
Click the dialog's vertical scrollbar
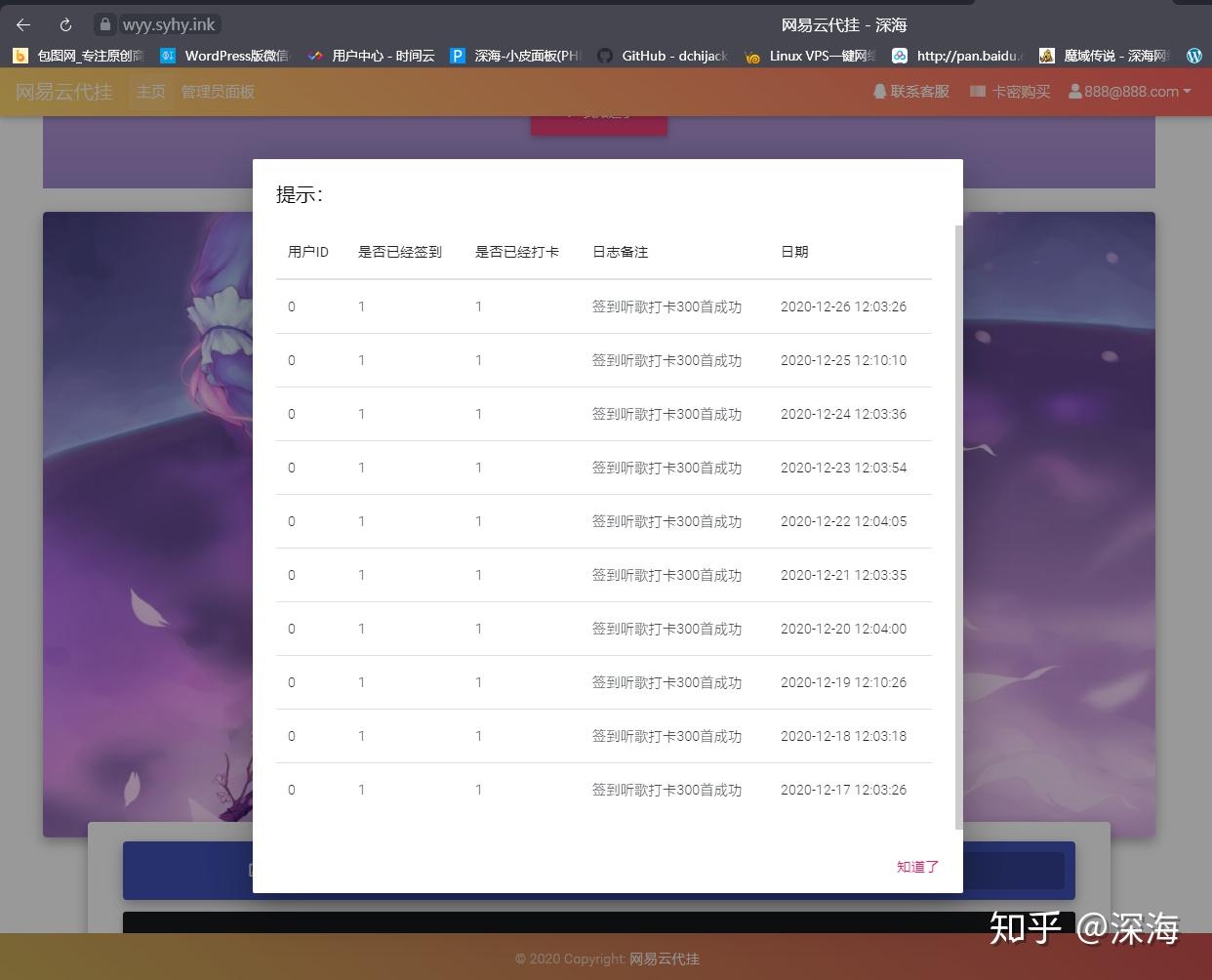coord(958,527)
